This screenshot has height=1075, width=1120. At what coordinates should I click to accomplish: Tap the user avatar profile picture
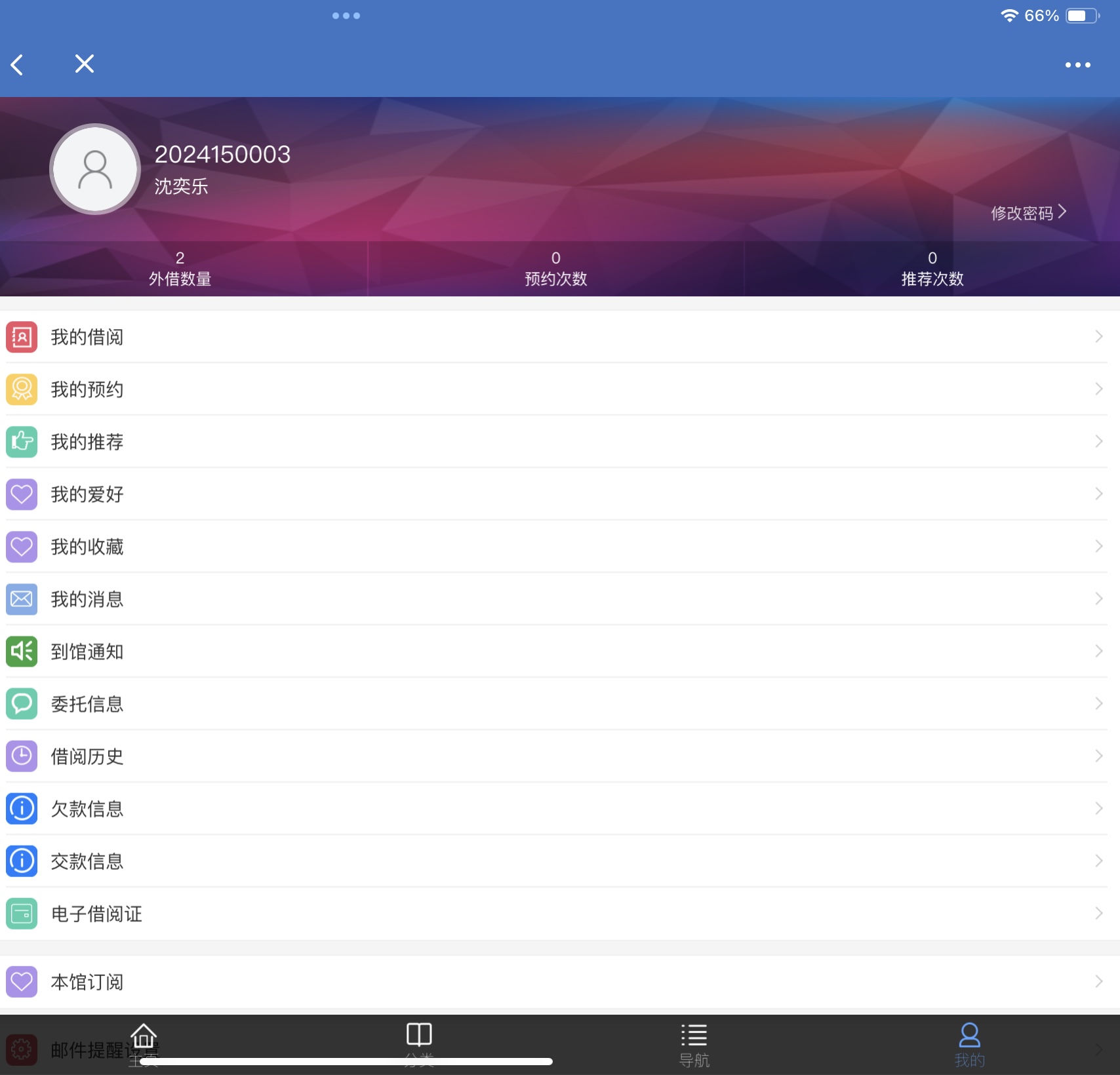(x=95, y=170)
